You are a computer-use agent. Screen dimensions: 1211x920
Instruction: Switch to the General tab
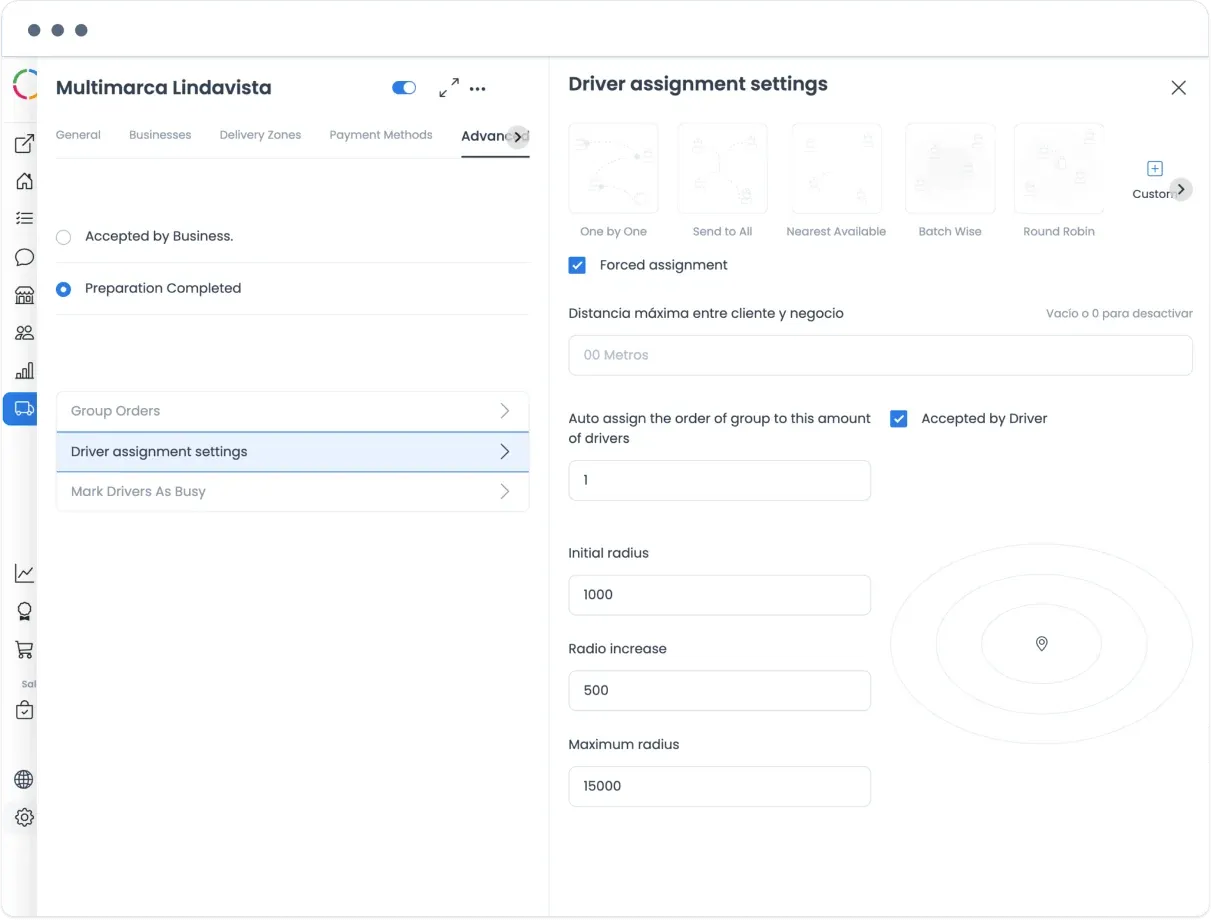pos(78,135)
